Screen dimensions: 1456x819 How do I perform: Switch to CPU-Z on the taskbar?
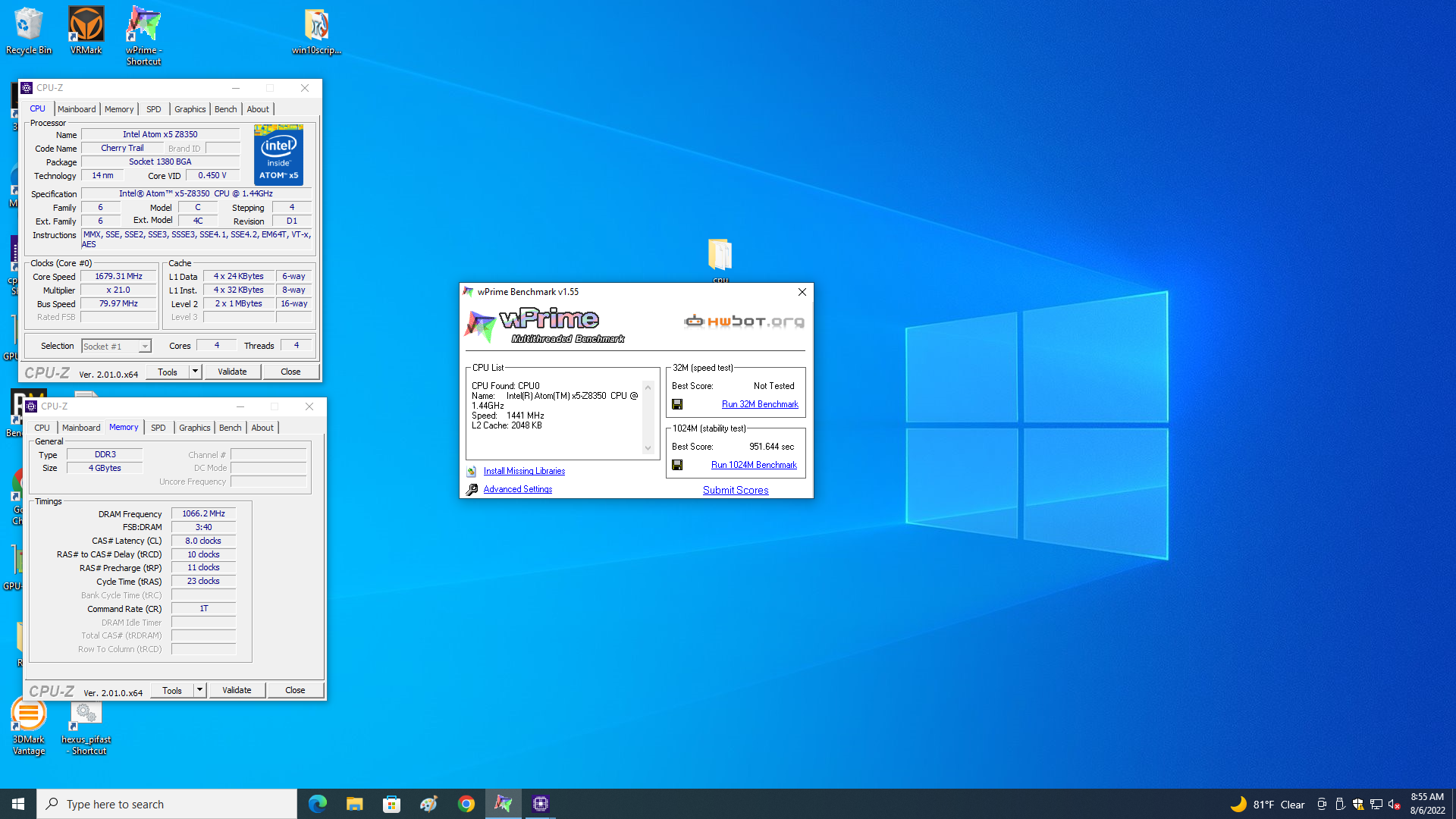540,804
